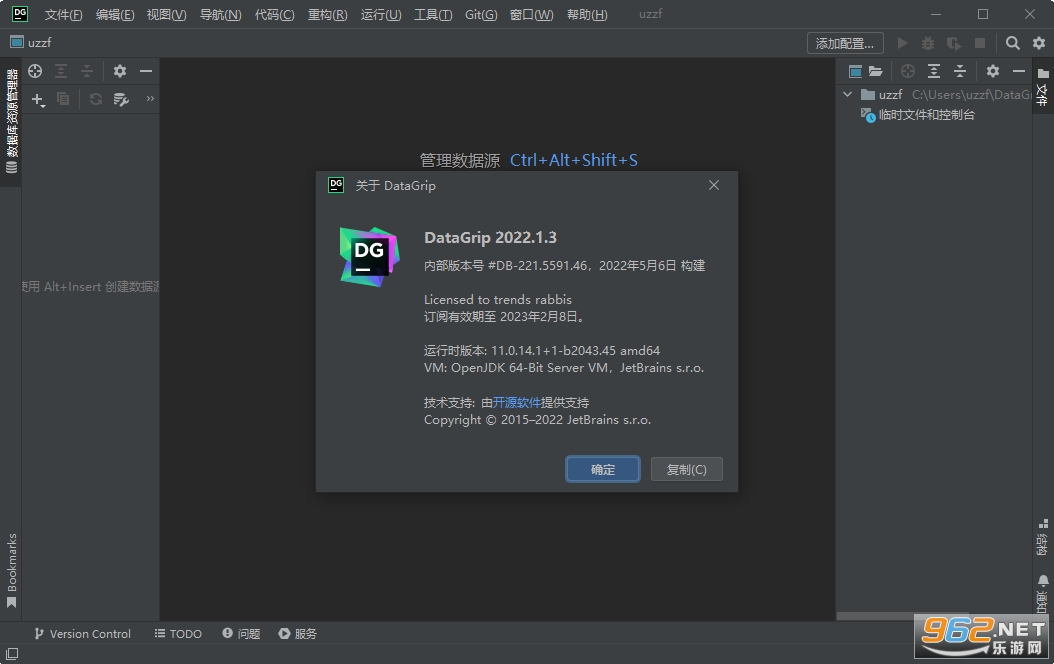Select the uzzf folder in Files tree
Screen dimensions: 1054x664
(x=891, y=95)
